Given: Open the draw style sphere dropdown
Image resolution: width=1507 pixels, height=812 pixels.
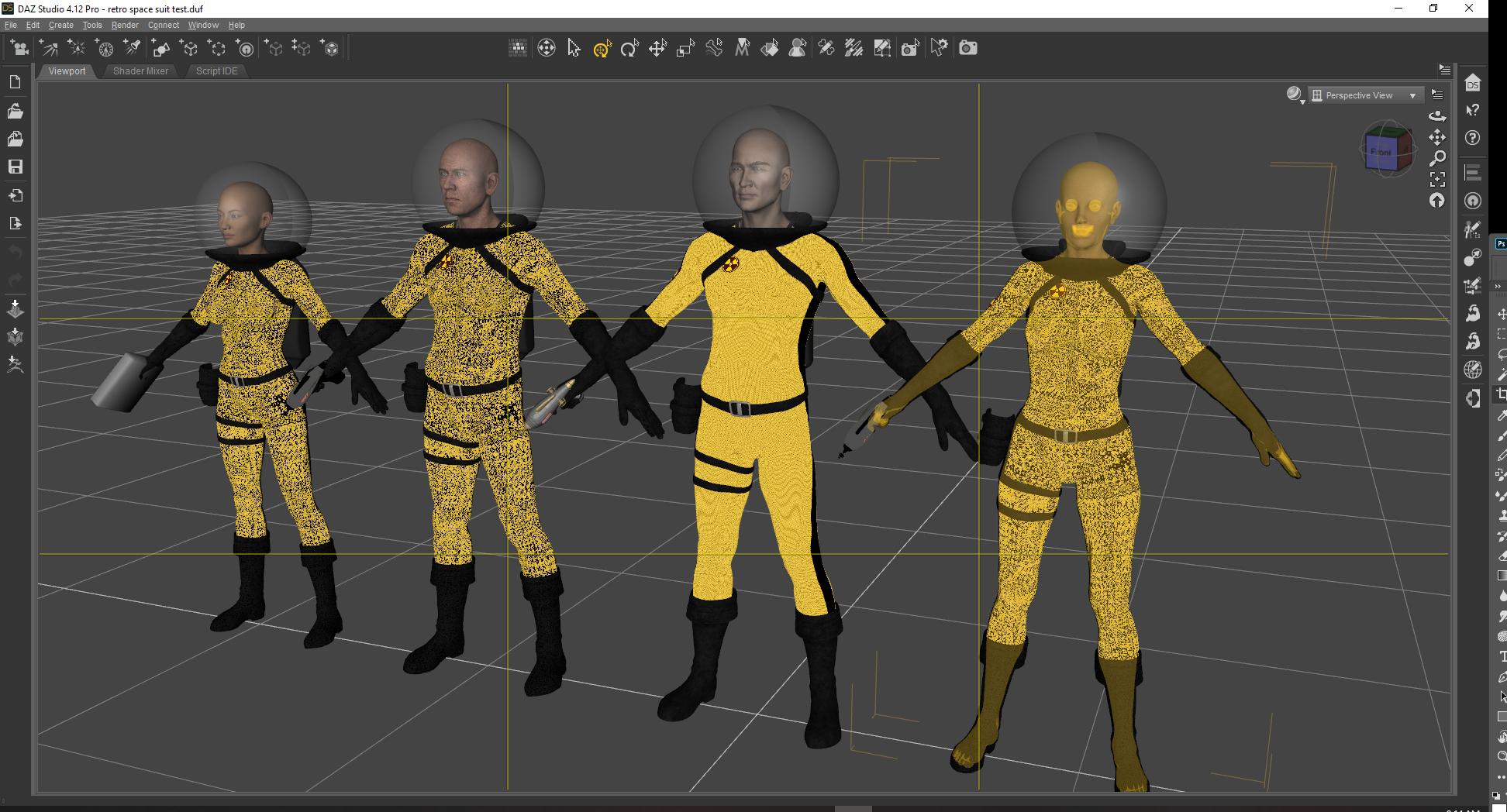Looking at the screenshot, I should pyautogui.click(x=1295, y=95).
